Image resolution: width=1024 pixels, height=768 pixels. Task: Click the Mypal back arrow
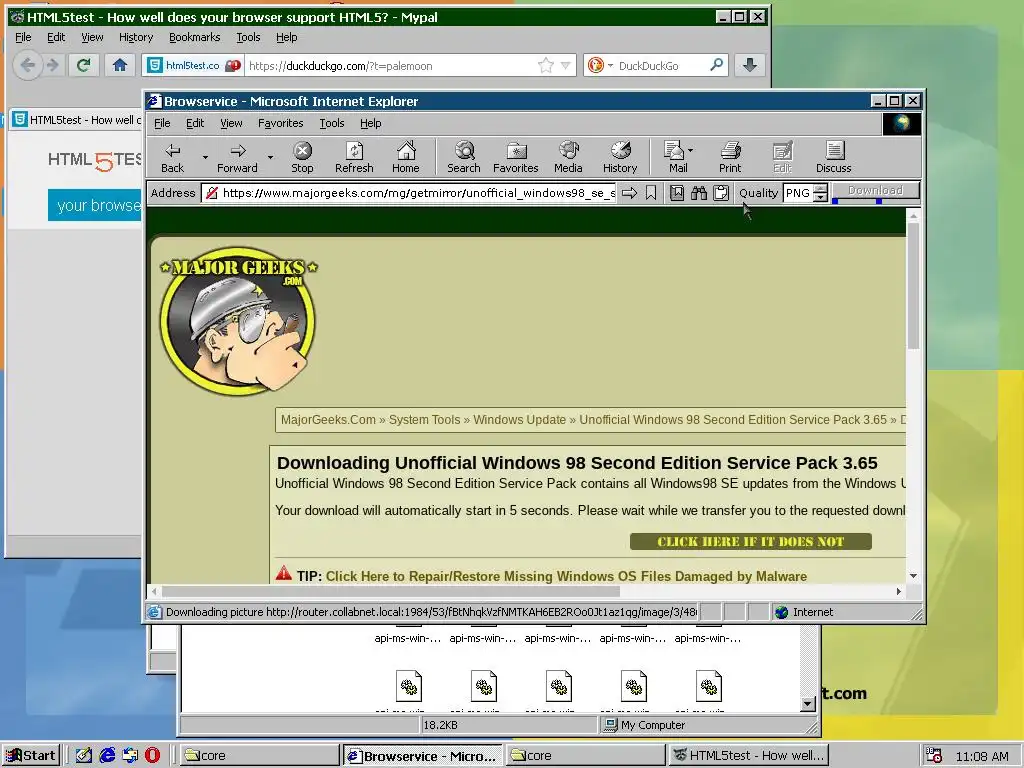(x=27, y=65)
